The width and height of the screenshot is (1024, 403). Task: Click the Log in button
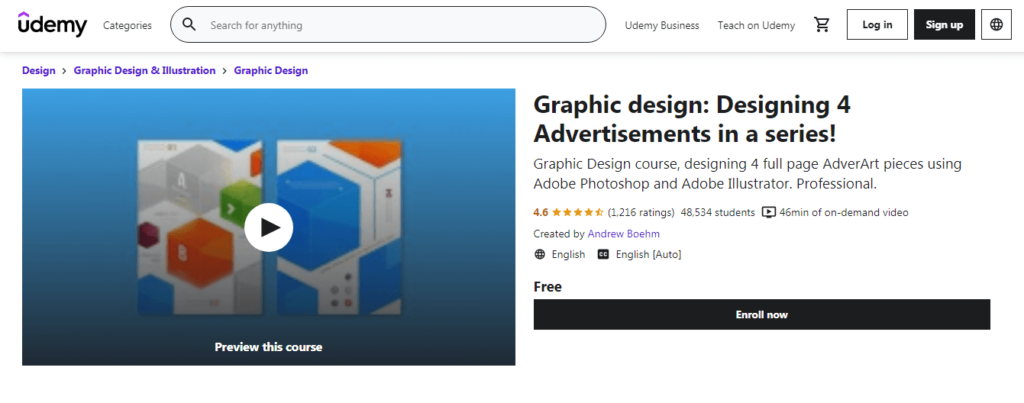click(x=876, y=25)
